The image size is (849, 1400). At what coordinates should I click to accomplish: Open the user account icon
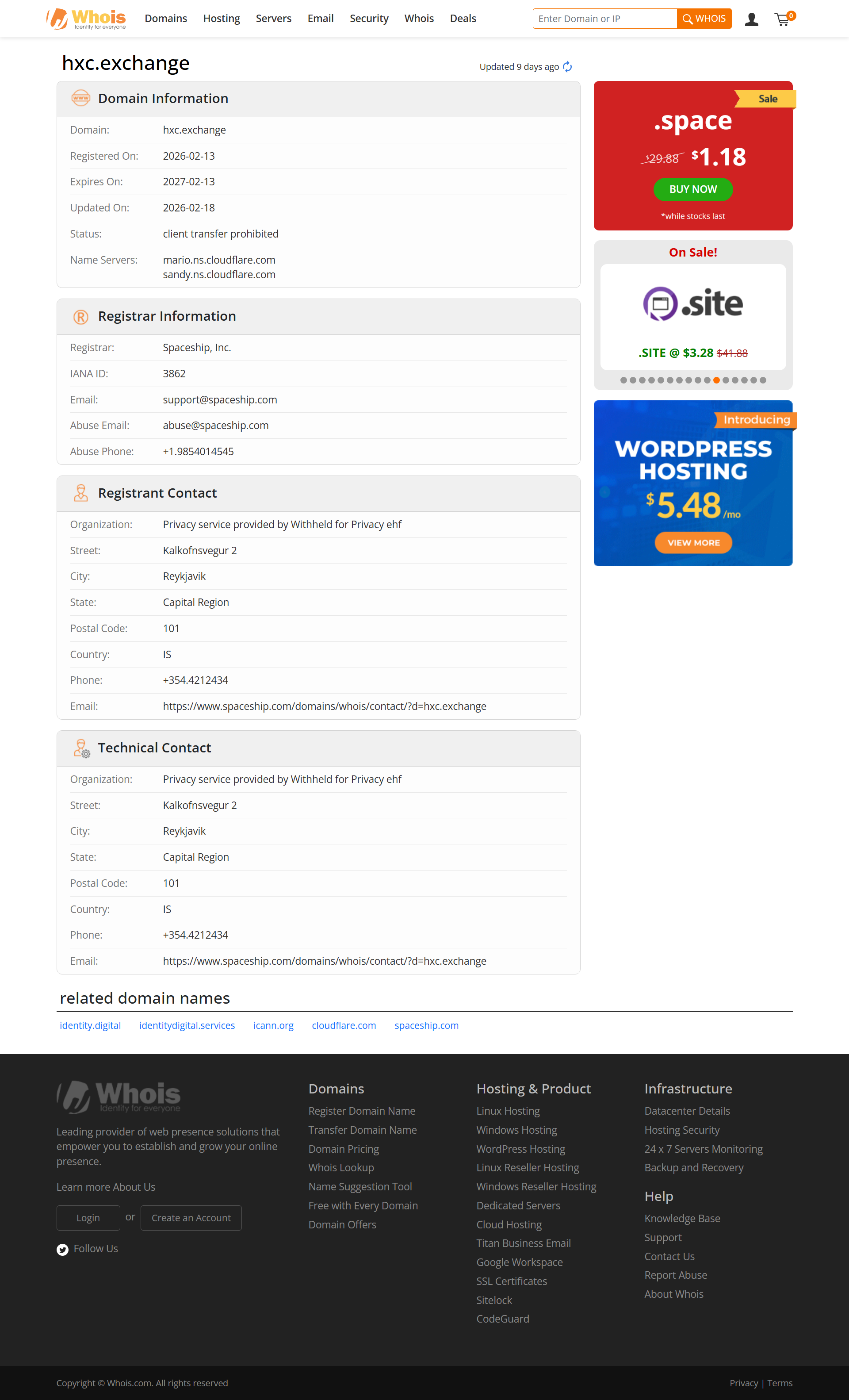click(x=751, y=19)
